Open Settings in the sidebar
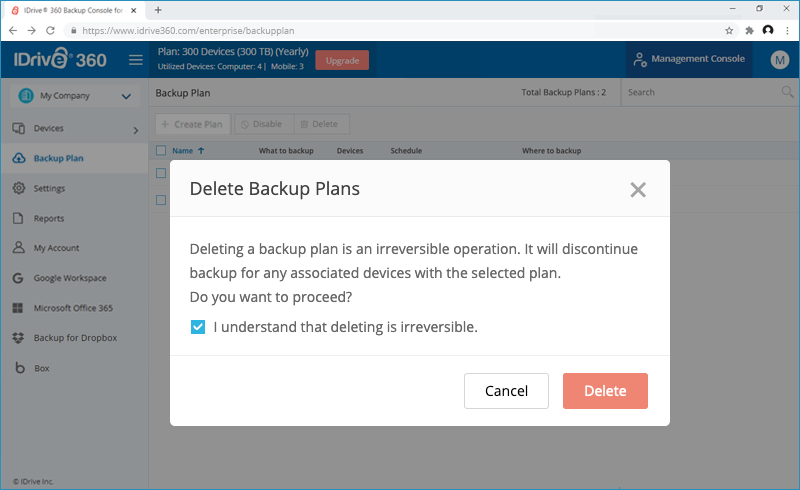 tap(49, 188)
